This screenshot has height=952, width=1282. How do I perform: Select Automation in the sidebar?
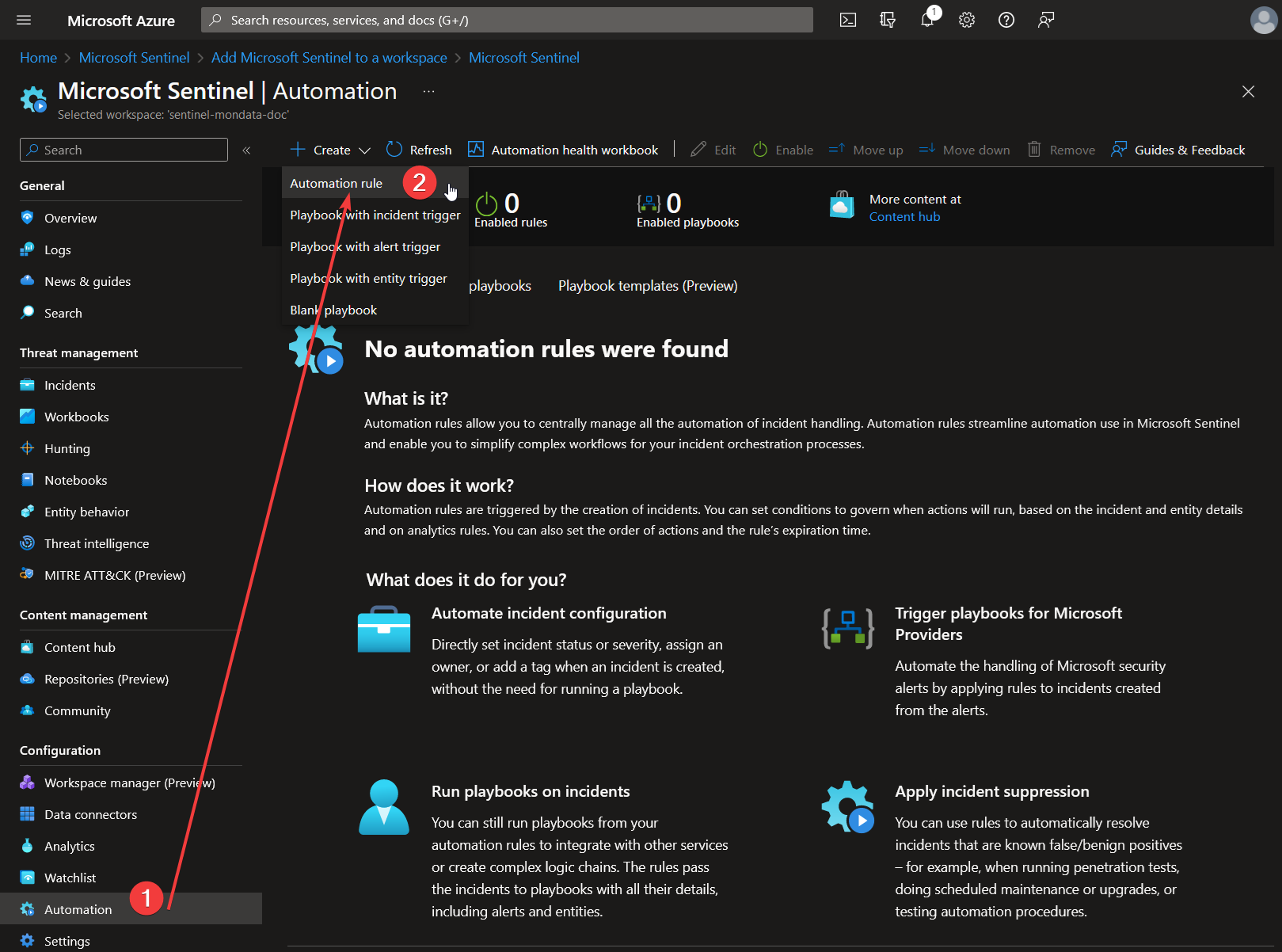[131, 908]
